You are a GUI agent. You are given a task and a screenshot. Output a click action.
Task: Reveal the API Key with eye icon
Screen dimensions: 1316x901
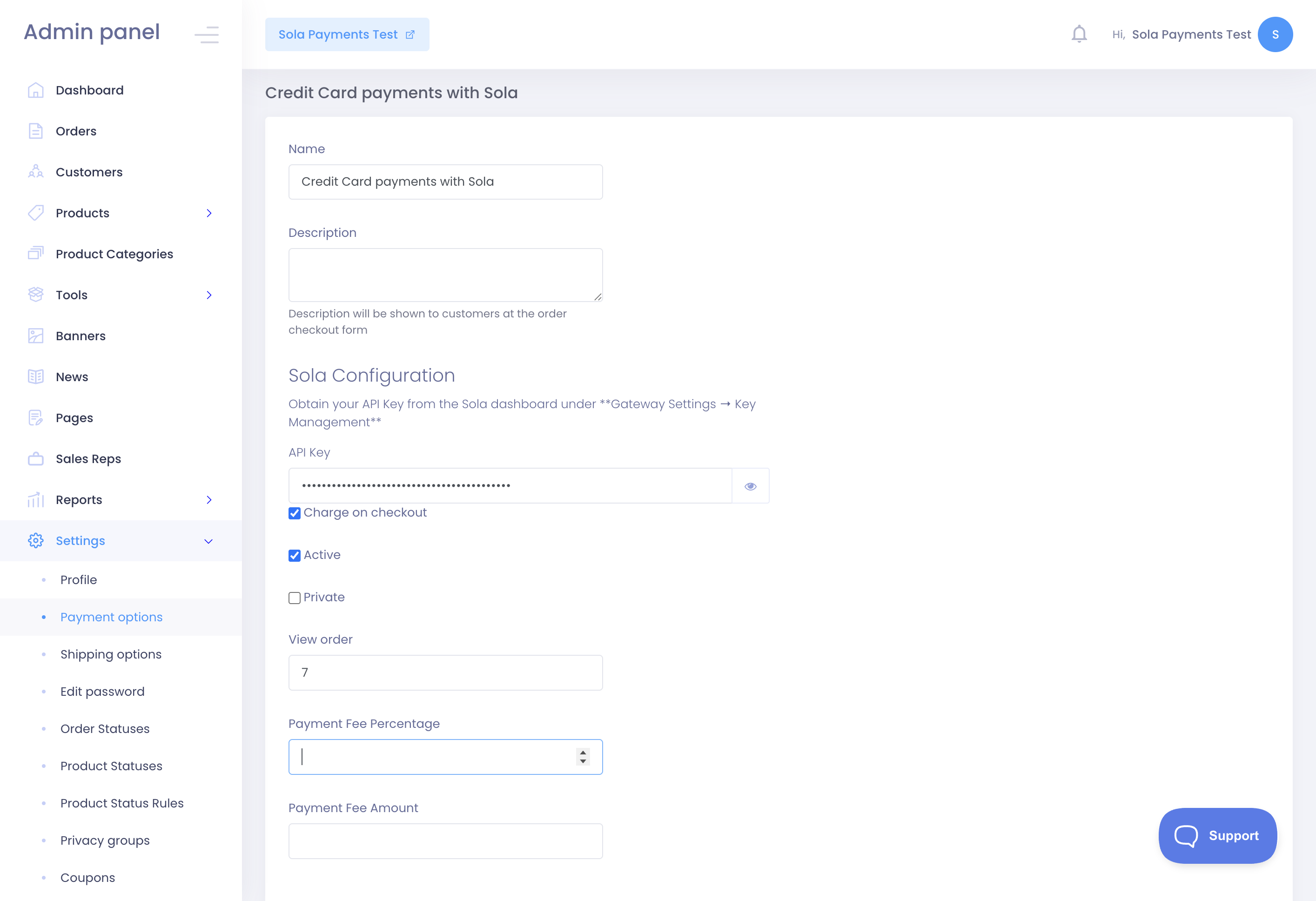pos(751,486)
